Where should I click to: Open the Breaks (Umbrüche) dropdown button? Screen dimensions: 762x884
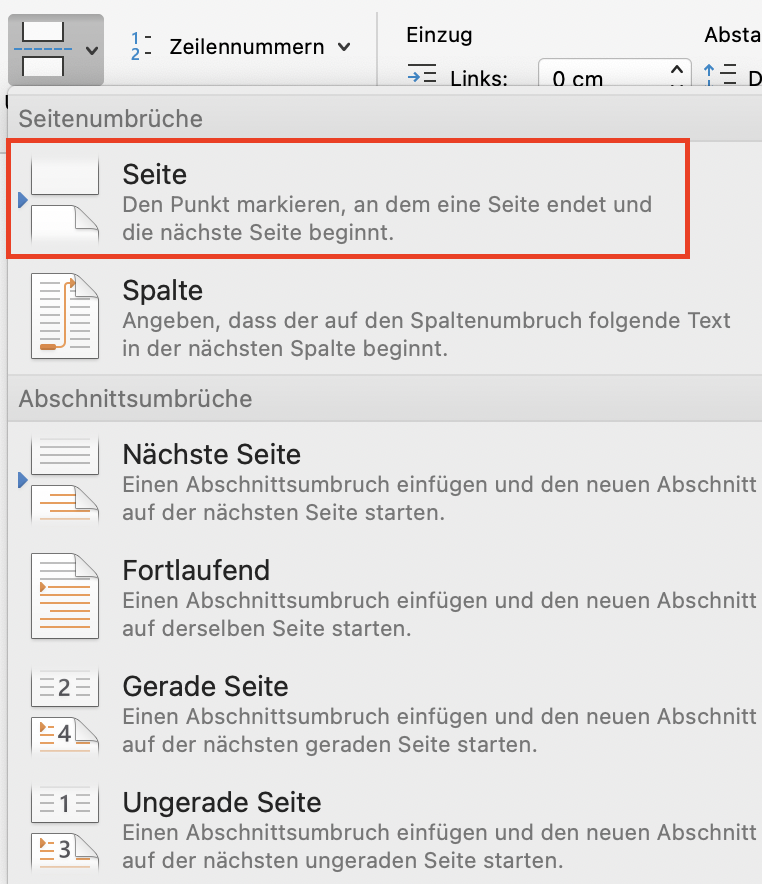(56, 50)
